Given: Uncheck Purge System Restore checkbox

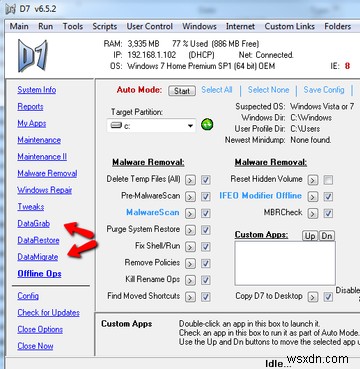Looking at the screenshot, I should coord(206,230).
